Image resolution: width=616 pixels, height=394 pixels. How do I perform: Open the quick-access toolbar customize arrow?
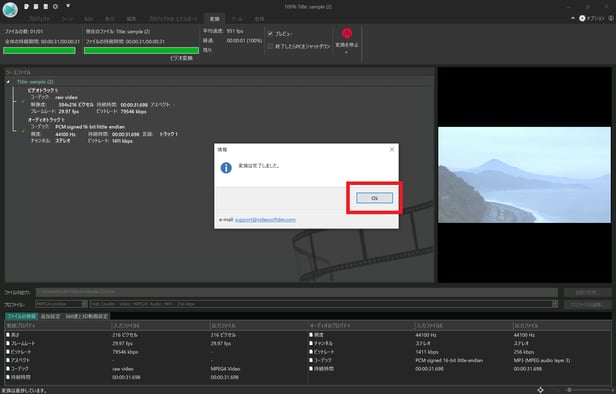click(68, 6)
